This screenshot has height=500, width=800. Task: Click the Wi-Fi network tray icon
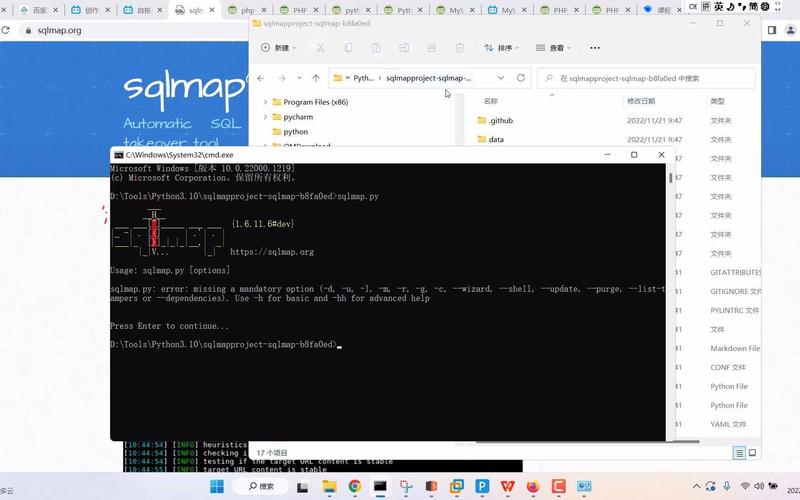(x=745, y=486)
